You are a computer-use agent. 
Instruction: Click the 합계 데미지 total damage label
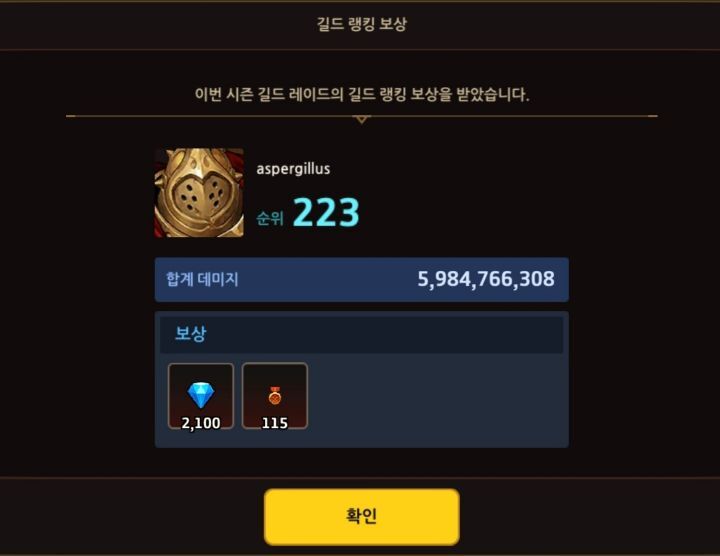click(x=202, y=279)
